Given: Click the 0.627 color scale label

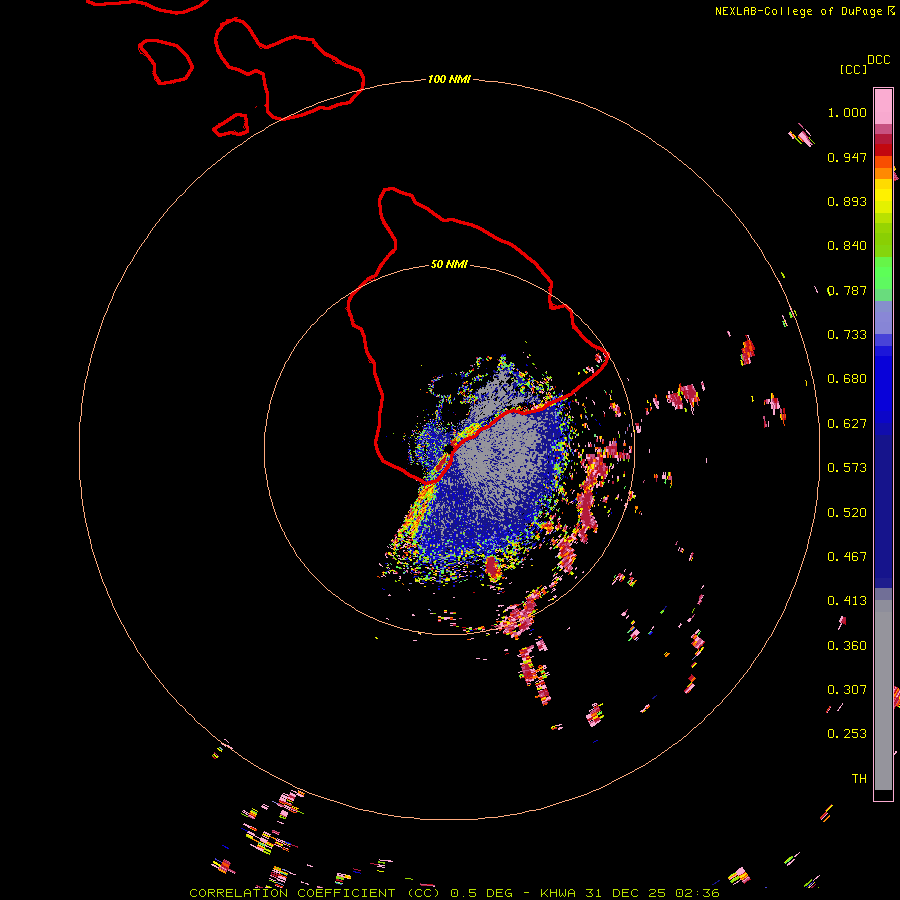Looking at the screenshot, I should coord(847,424).
